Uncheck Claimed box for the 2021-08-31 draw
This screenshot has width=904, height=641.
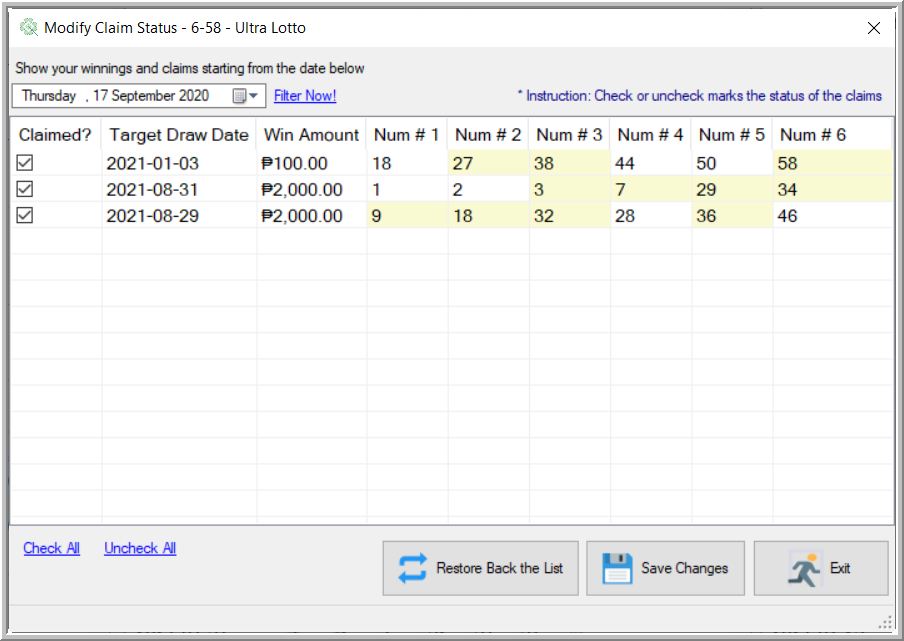pyautogui.click(x=25, y=189)
